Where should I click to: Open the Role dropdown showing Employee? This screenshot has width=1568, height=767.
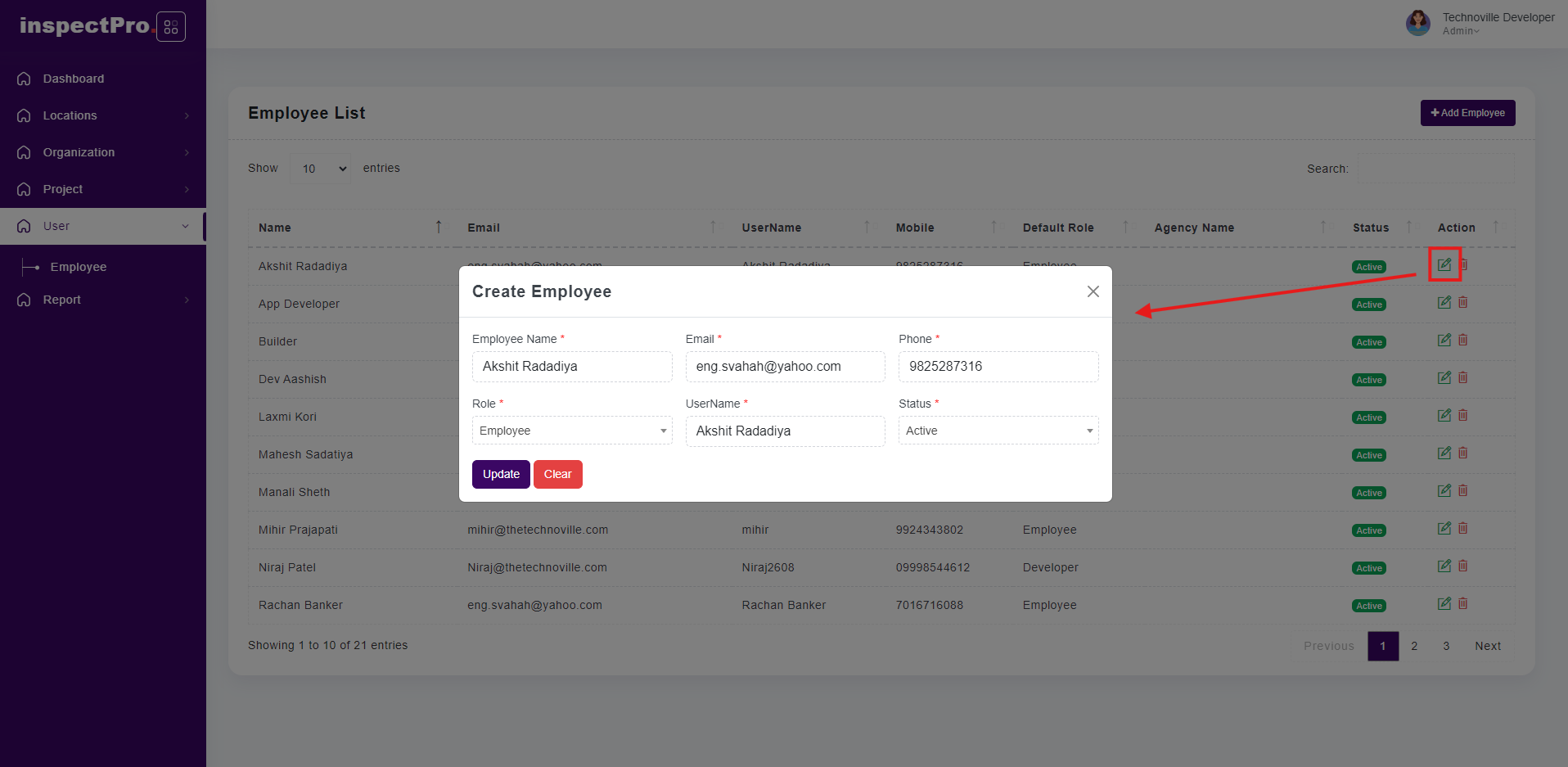point(571,431)
